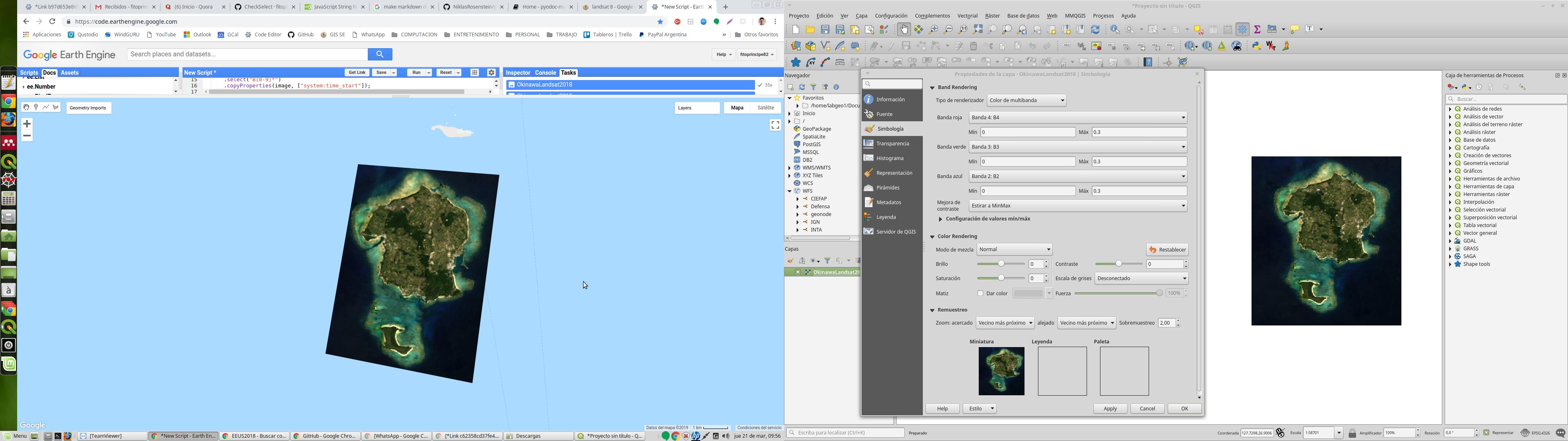
Task: Open Modo de mezcla dropdown
Action: pyautogui.click(x=1015, y=250)
